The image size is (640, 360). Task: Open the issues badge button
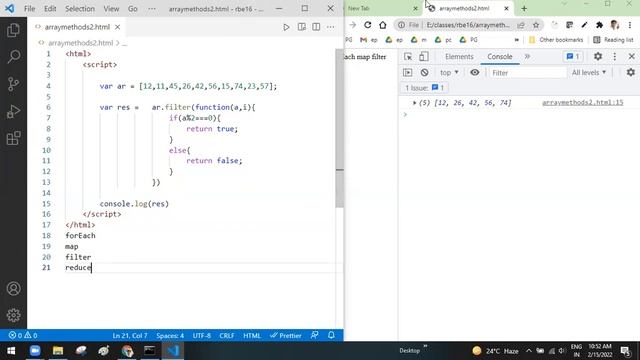573,56
